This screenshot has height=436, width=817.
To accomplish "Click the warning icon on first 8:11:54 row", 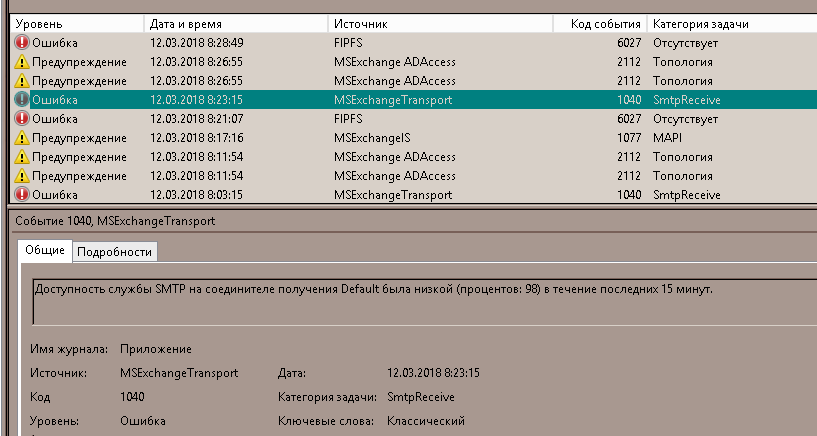I will [21, 157].
